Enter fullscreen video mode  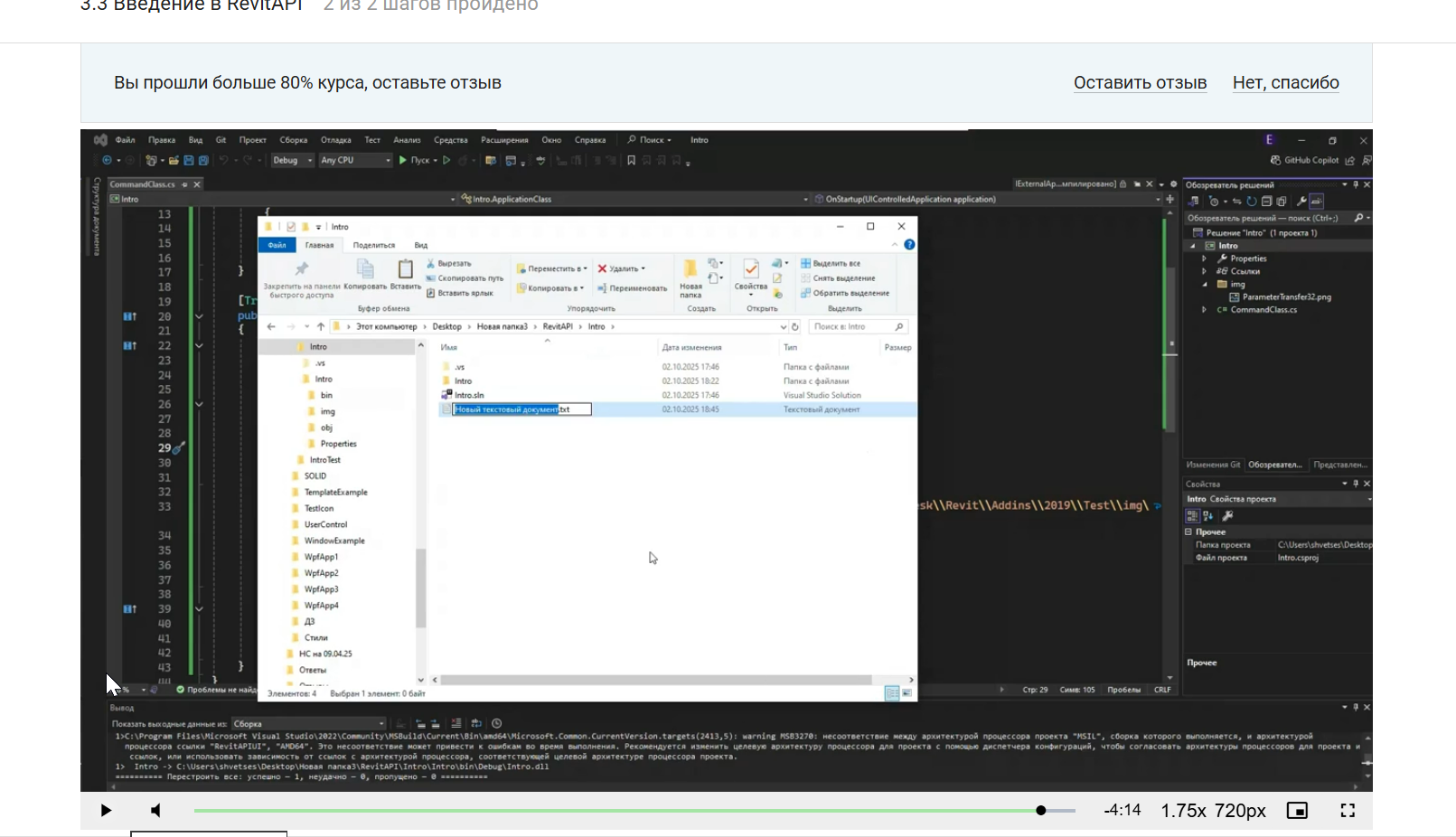click(x=1348, y=811)
